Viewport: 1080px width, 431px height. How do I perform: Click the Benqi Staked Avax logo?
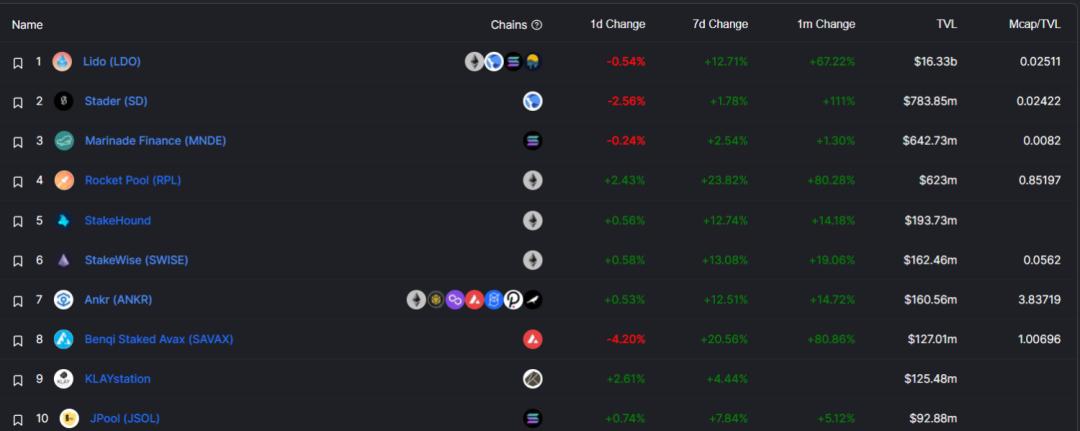[x=63, y=339]
